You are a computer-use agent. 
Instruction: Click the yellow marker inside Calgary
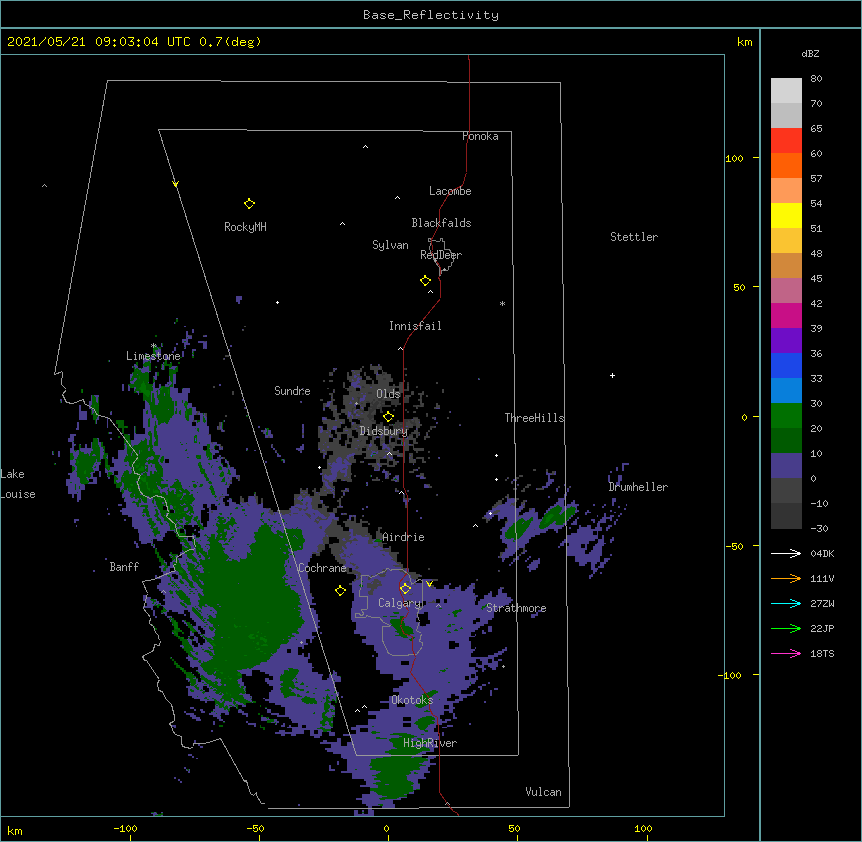click(x=405, y=589)
